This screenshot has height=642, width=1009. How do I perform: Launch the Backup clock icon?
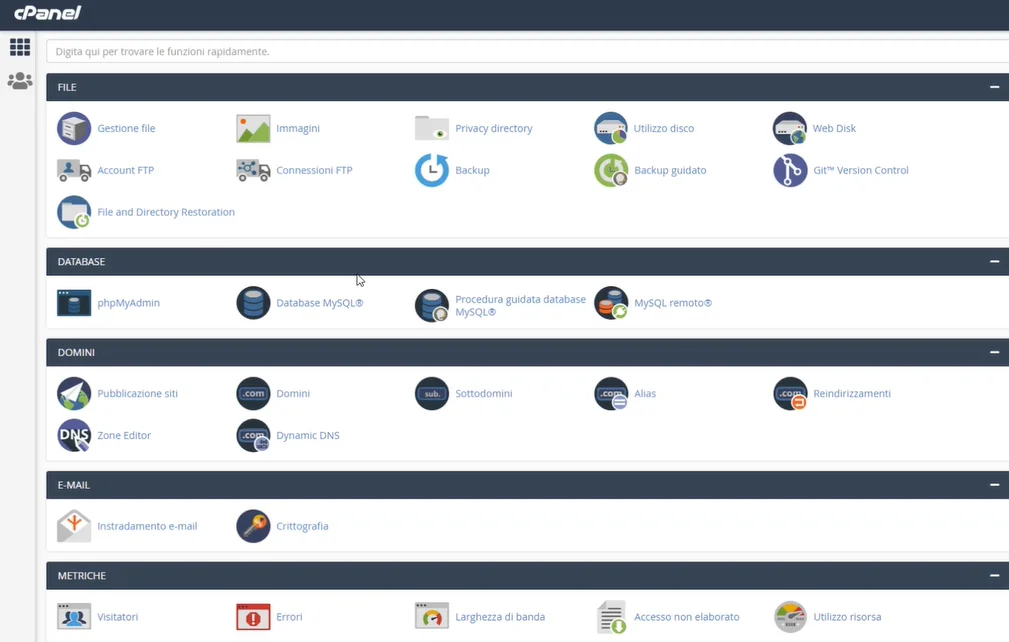coord(432,170)
